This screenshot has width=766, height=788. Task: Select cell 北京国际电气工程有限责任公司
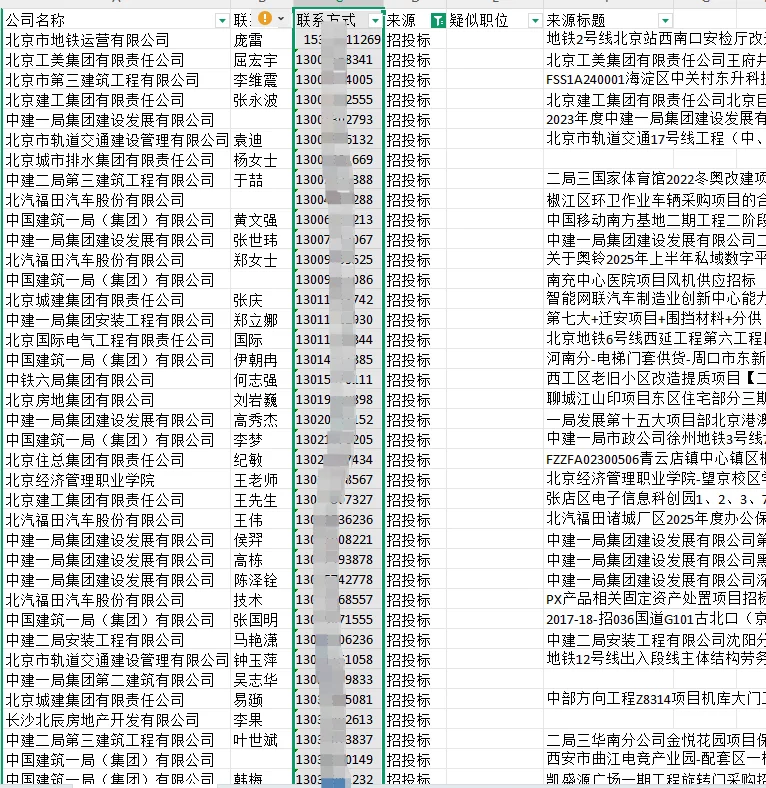click(x=116, y=340)
